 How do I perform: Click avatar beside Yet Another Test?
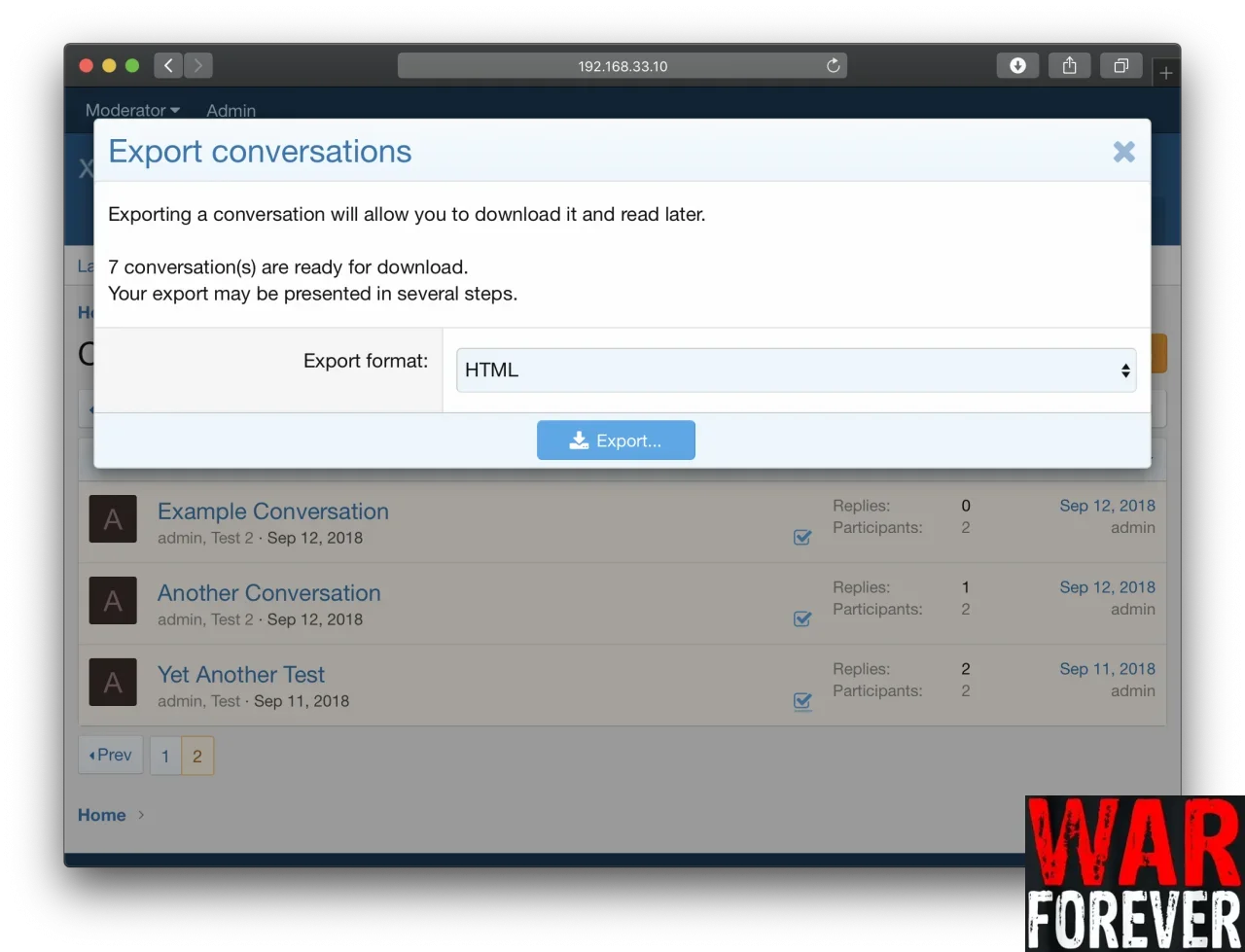click(113, 683)
